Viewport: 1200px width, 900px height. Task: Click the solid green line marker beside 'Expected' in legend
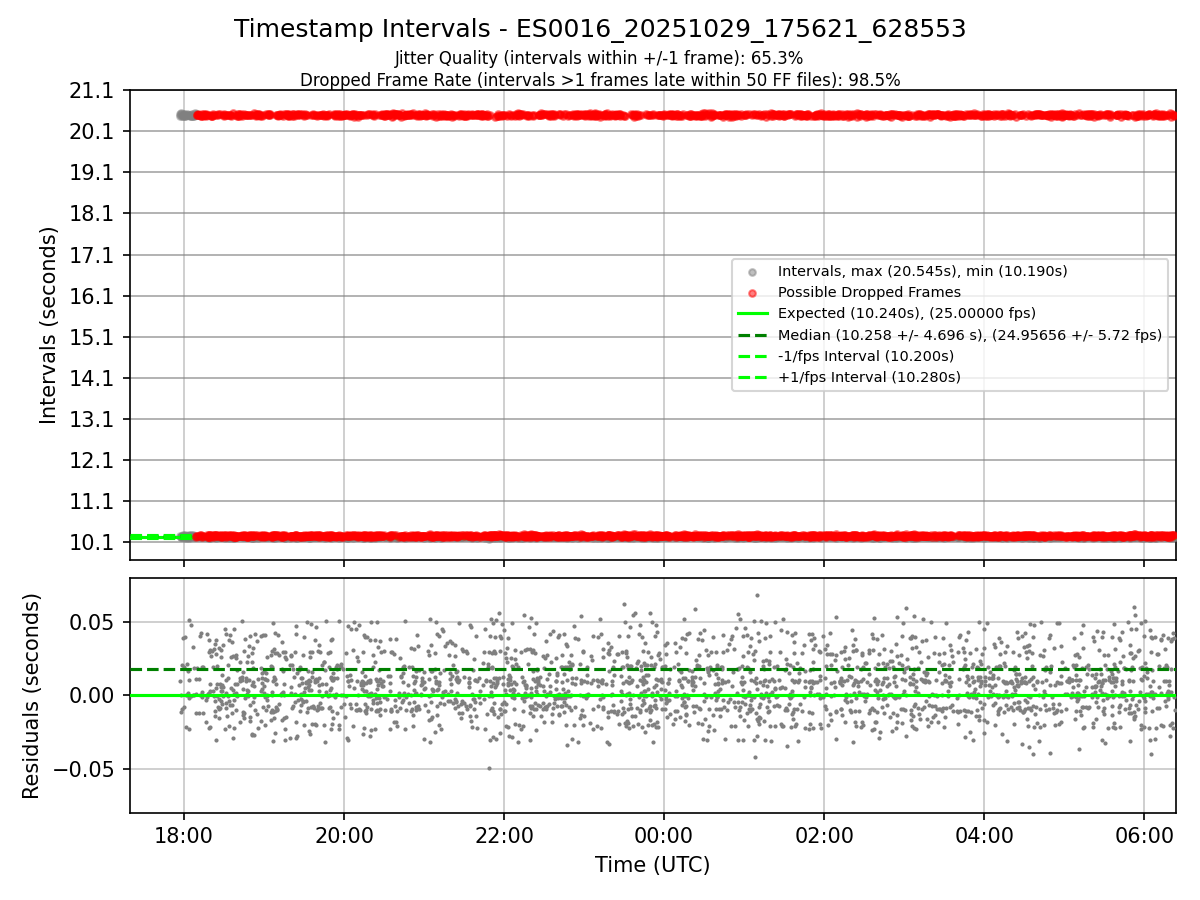click(x=753, y=314)
